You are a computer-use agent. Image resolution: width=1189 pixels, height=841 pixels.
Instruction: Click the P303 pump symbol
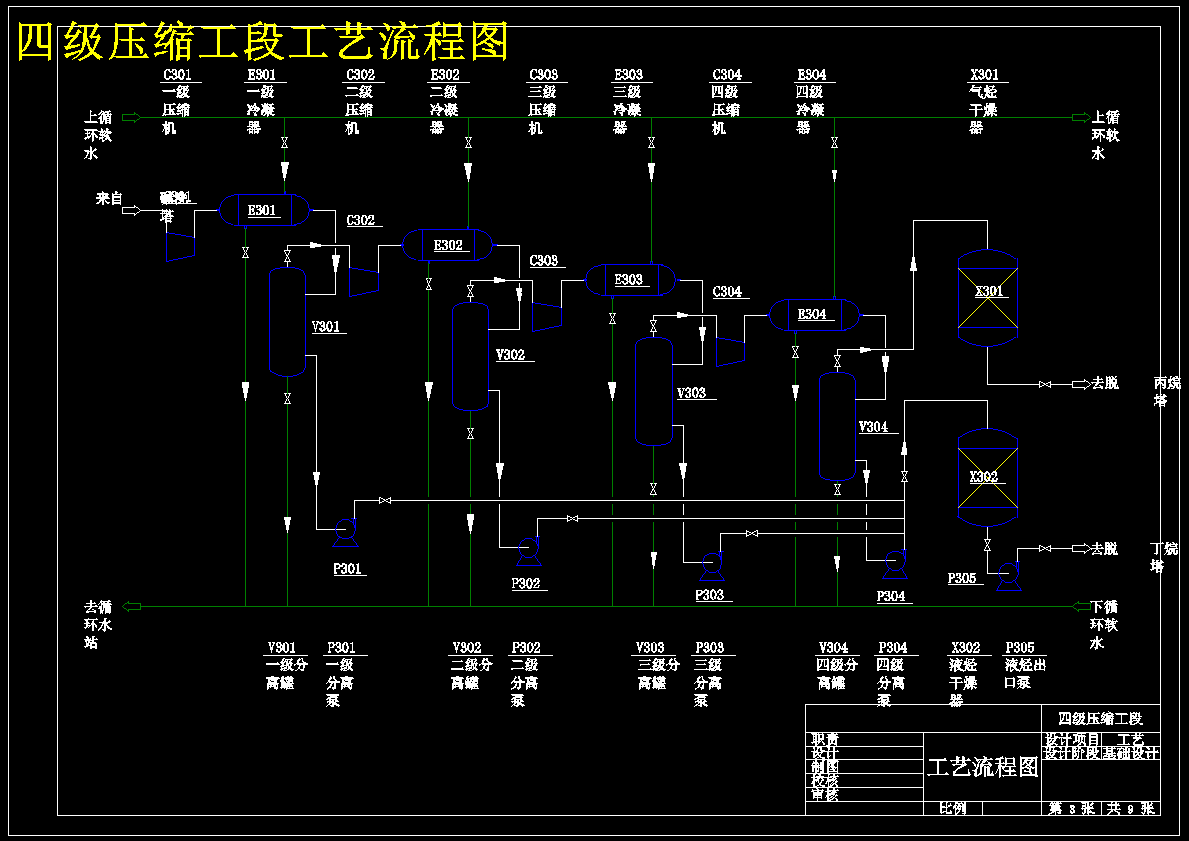pyautogui.click(x=712, y=566)
